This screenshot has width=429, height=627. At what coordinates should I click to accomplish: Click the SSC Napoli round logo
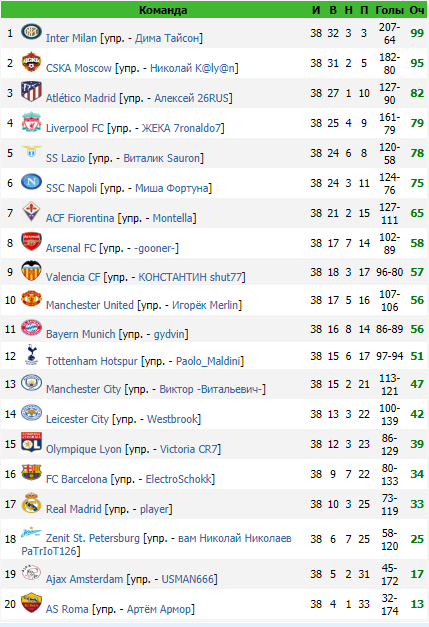(x=31, y=181)
